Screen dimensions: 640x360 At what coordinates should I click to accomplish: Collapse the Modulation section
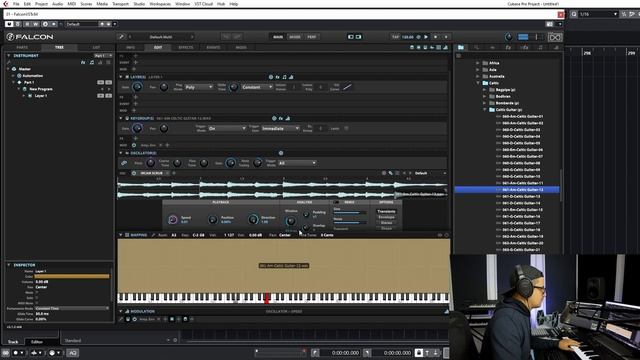click(x=121, y=311)
